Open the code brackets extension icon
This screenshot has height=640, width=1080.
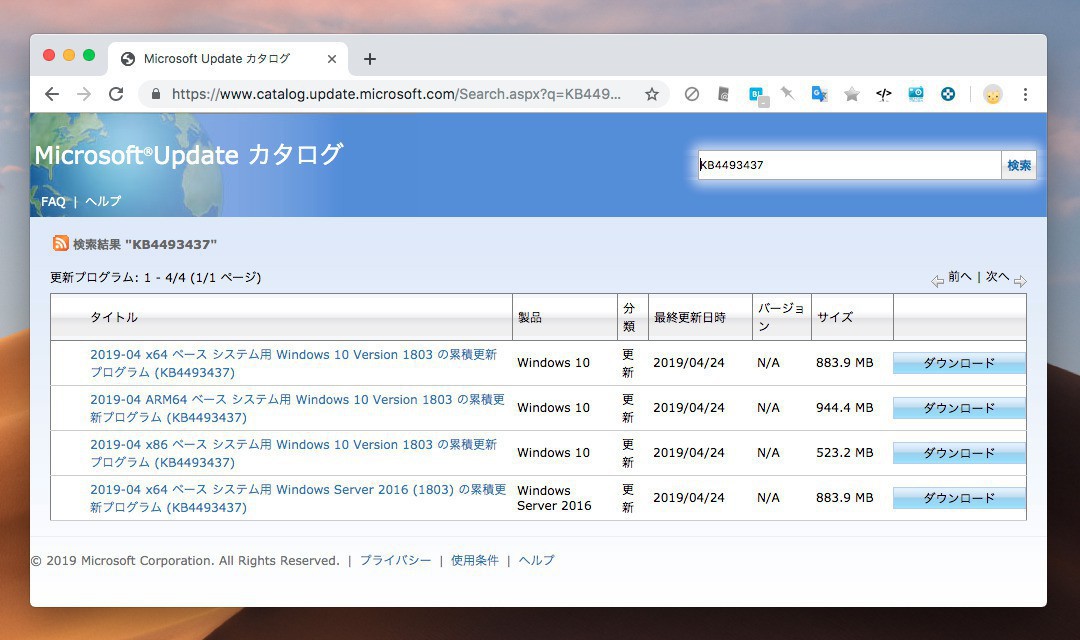(883, 94)
